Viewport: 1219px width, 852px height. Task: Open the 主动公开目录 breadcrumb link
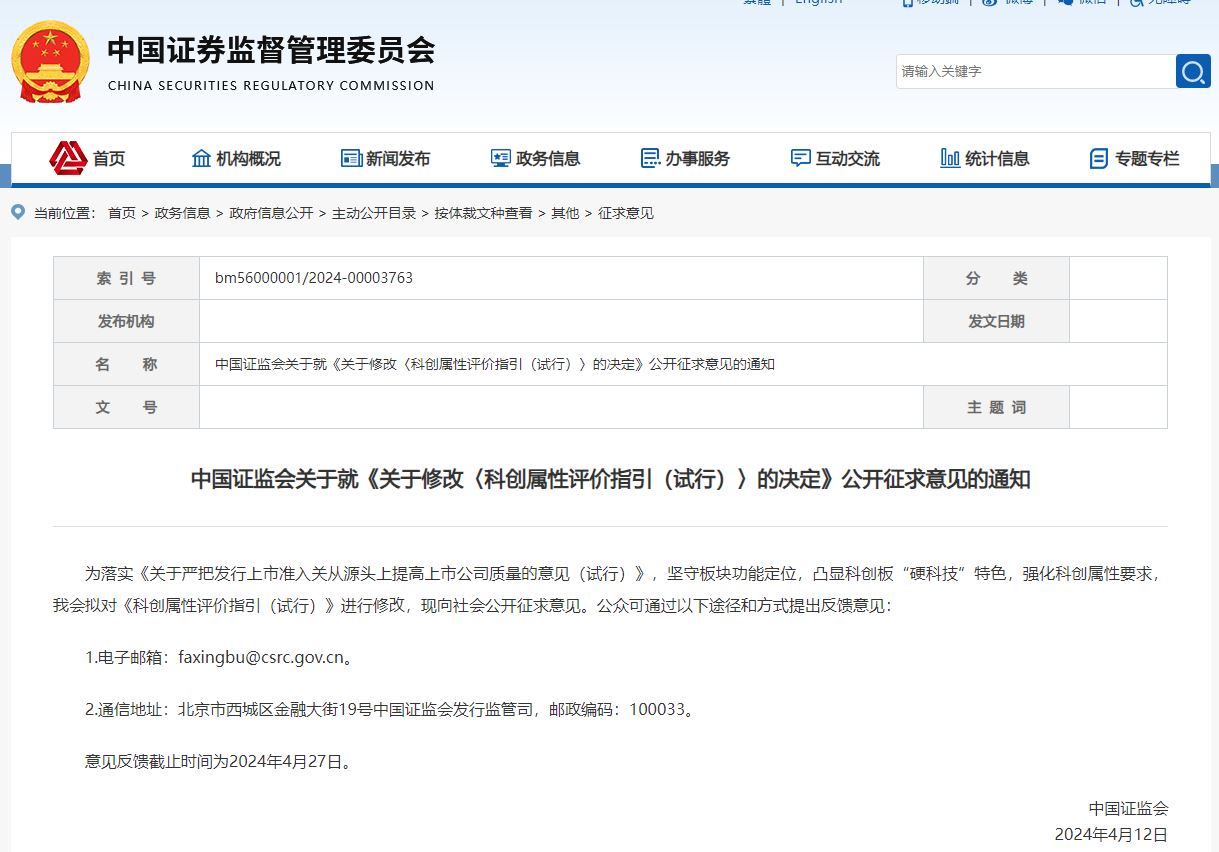[x=374, y=213]
